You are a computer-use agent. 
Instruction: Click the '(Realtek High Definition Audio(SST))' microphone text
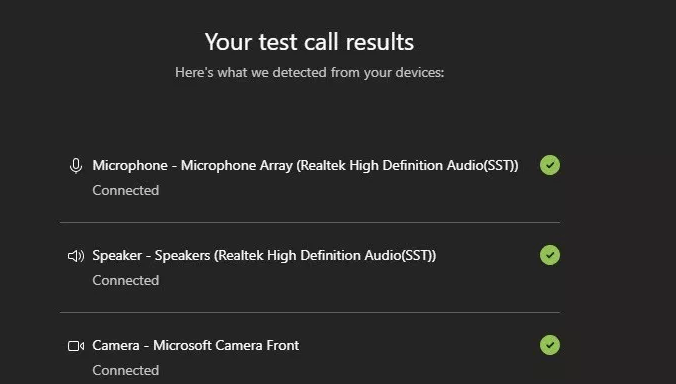click(407, 165)
